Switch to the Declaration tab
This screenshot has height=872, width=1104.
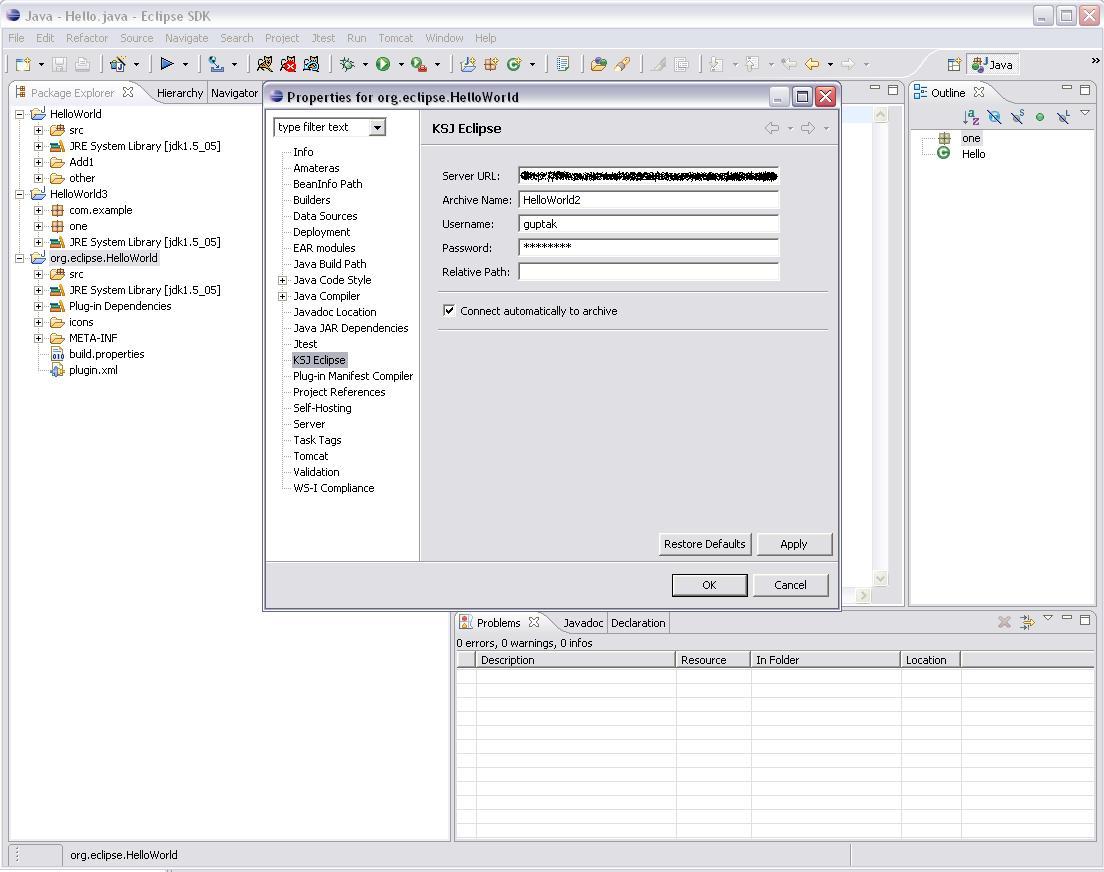[x=638, y=623]
